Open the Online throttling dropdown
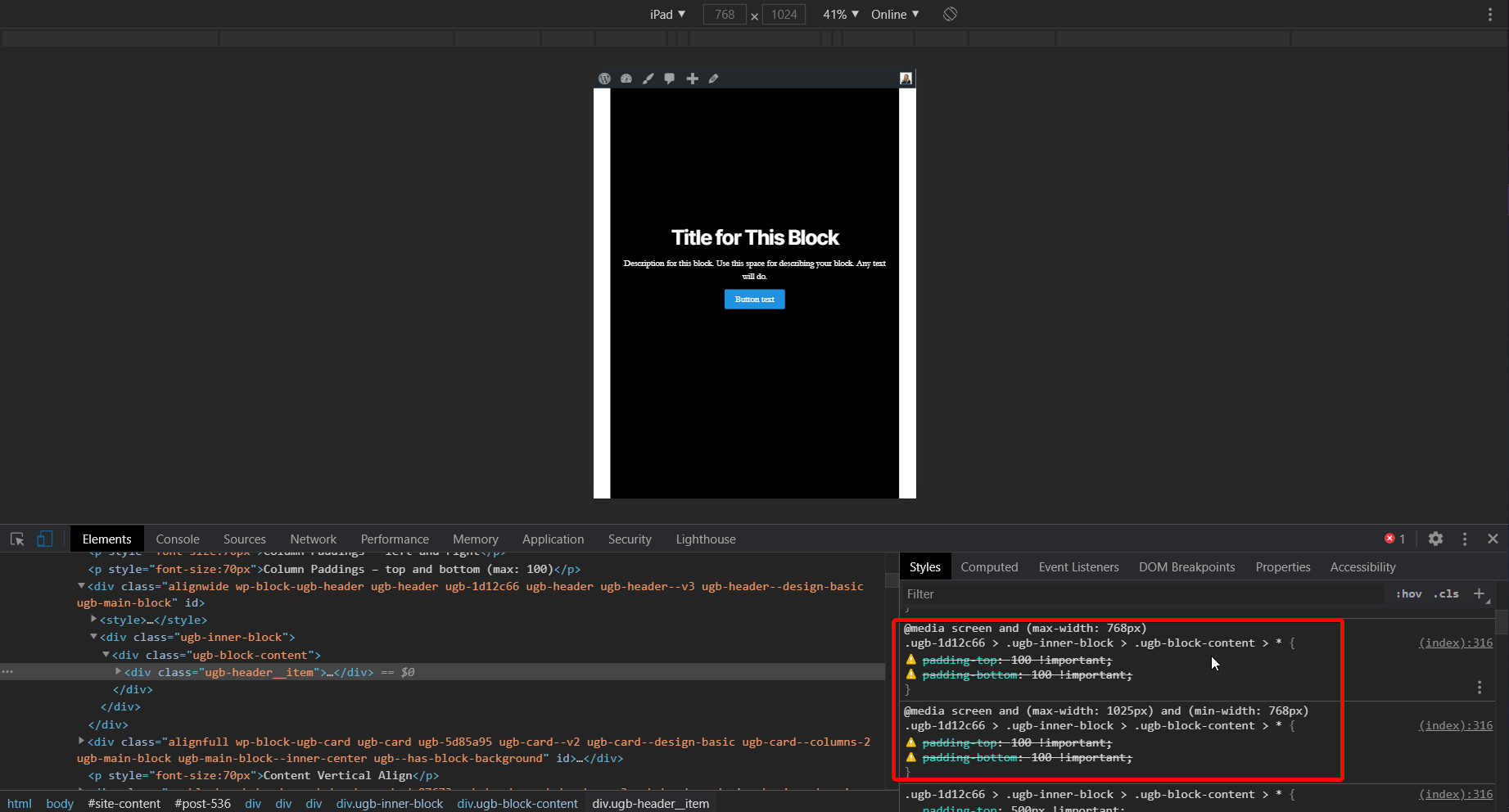This screenshot has height=812, width=1509. click(x=895, y=14)
